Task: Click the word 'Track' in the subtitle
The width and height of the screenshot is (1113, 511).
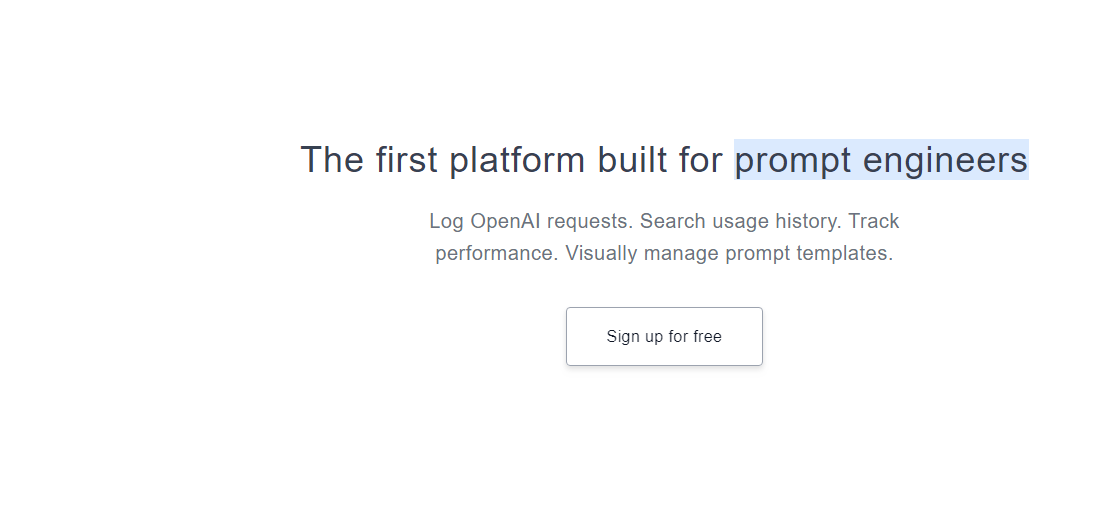Action: pos(874,221)
